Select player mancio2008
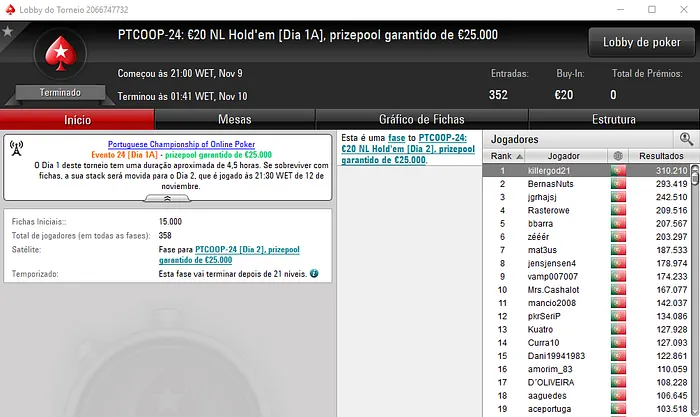The width and height of the screenshot is (700, 417). tap(552, 303)
